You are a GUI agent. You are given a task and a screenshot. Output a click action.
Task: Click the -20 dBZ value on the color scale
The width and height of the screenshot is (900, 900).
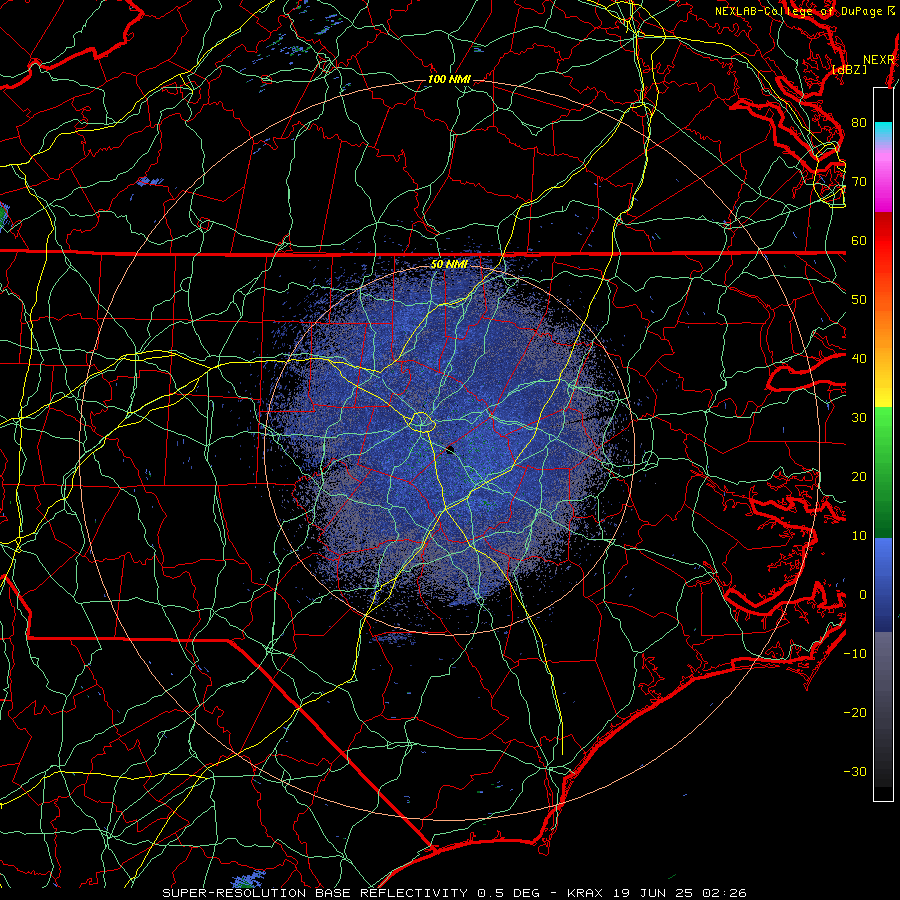coord(855,713)
